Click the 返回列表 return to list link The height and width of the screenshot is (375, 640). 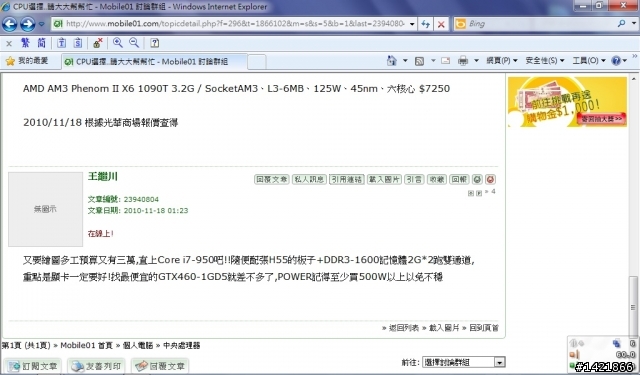(x=404, y=328)
